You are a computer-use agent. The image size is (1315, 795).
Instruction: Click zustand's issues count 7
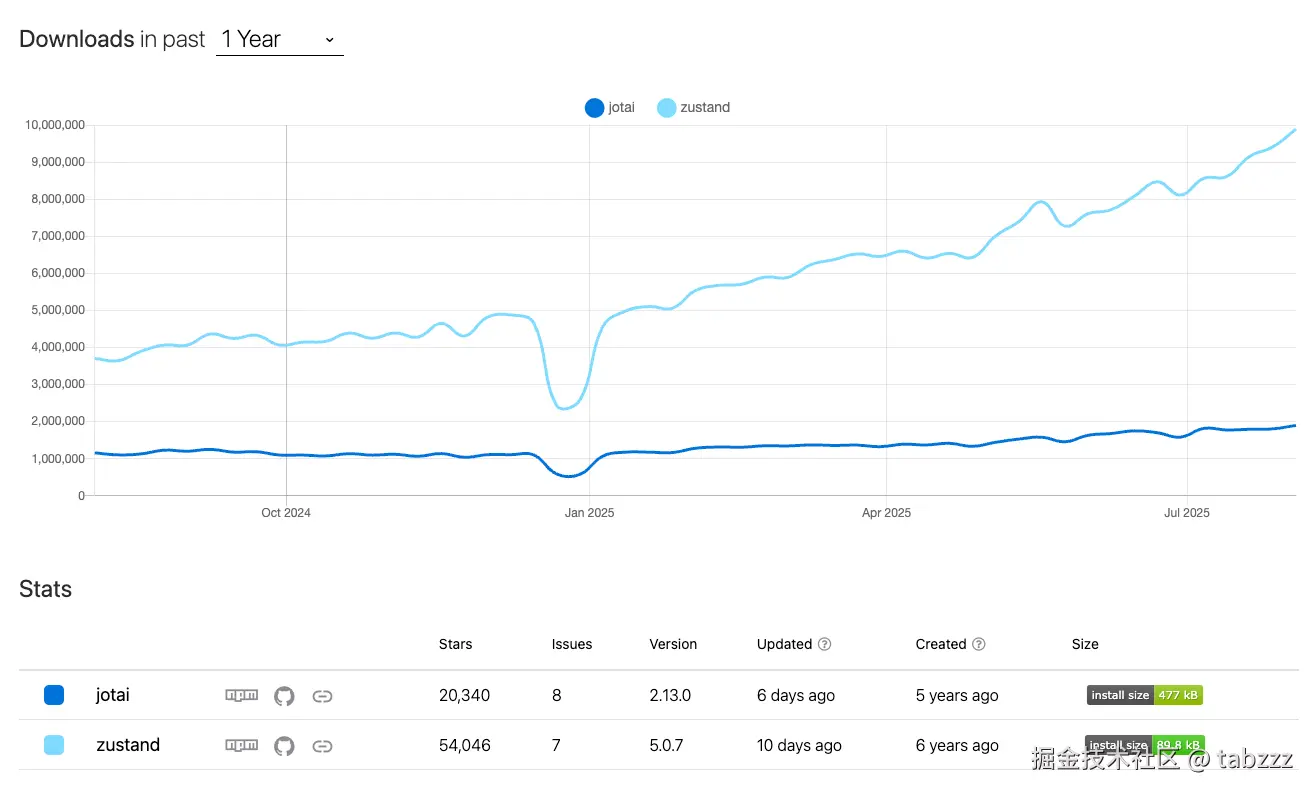point(556,745)
